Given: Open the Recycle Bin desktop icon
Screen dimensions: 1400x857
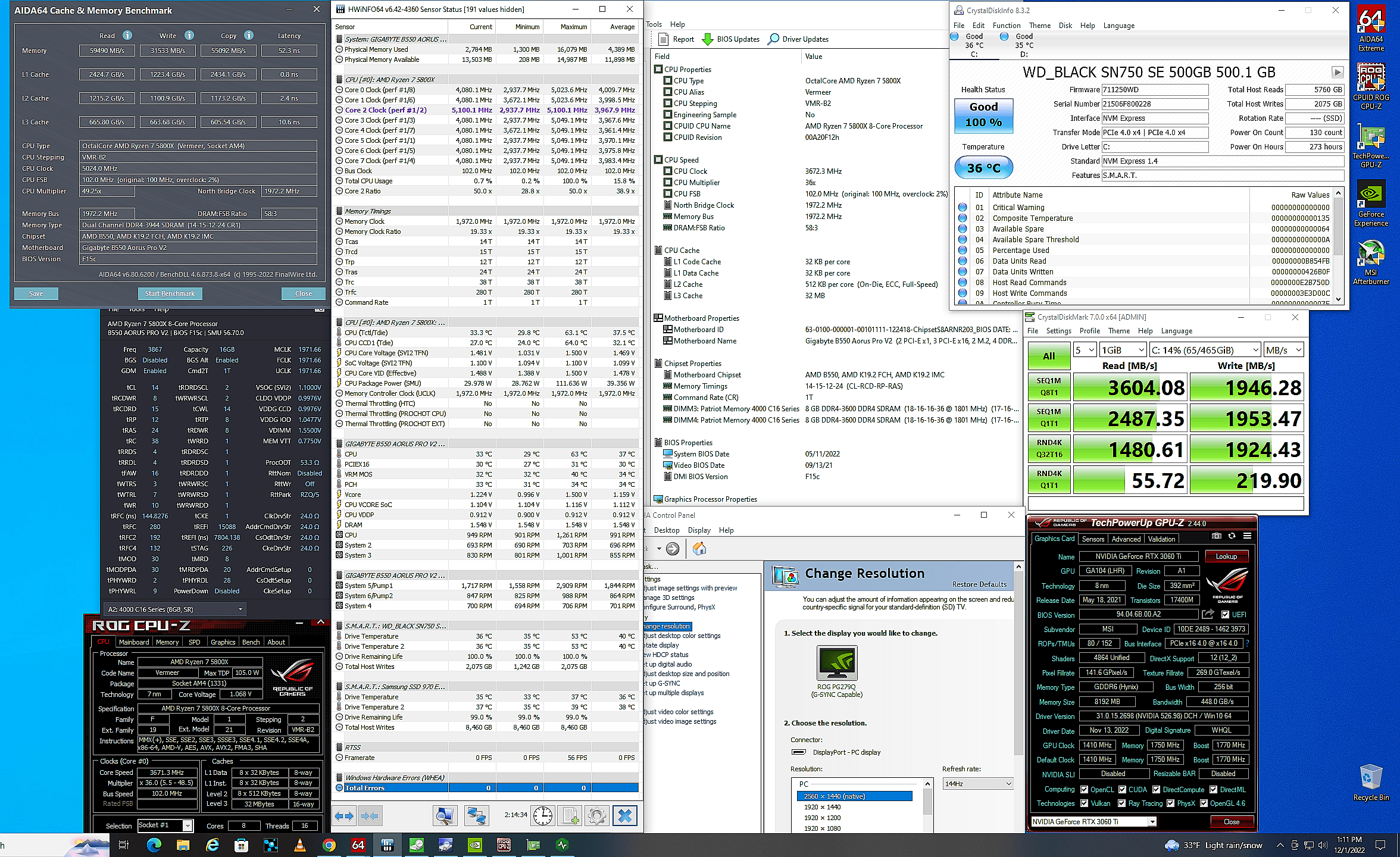Looking at the screenshot, I should (1371, 783).
